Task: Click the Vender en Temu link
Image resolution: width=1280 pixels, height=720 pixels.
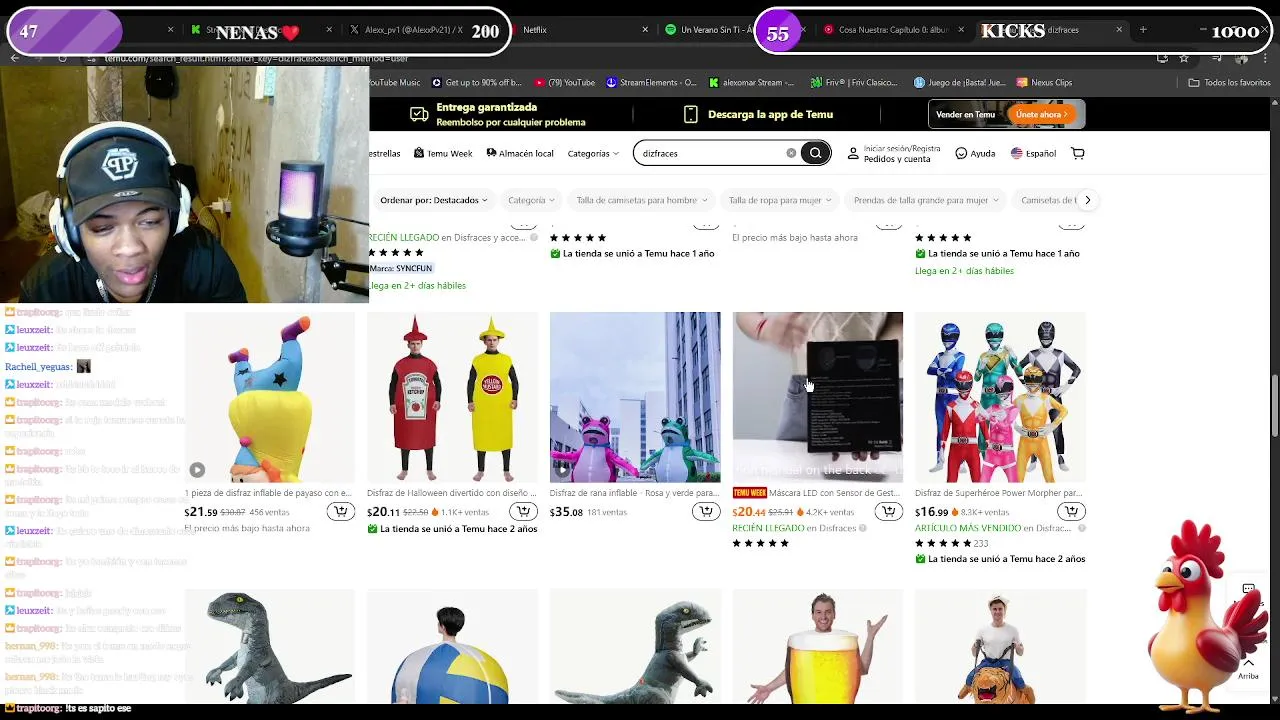Action: [965, 114]
